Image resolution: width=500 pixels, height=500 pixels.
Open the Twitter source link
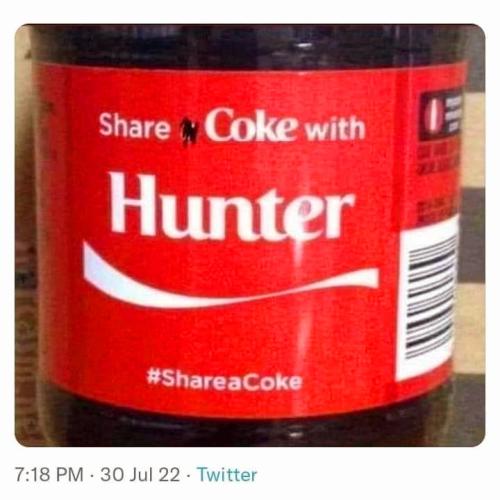[x=227, y=474]
